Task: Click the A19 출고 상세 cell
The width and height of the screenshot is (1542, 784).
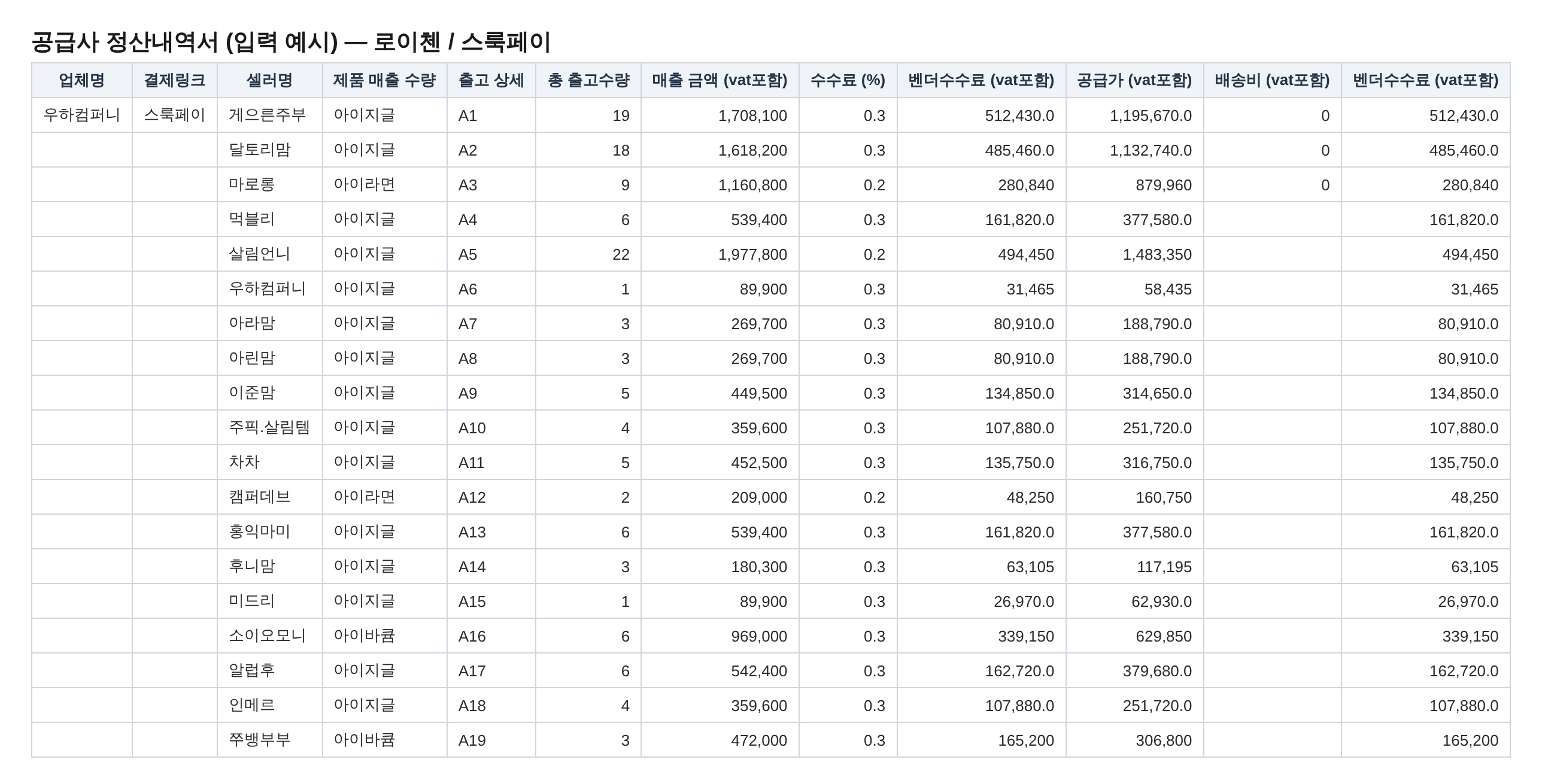Action: click(491, 740)
